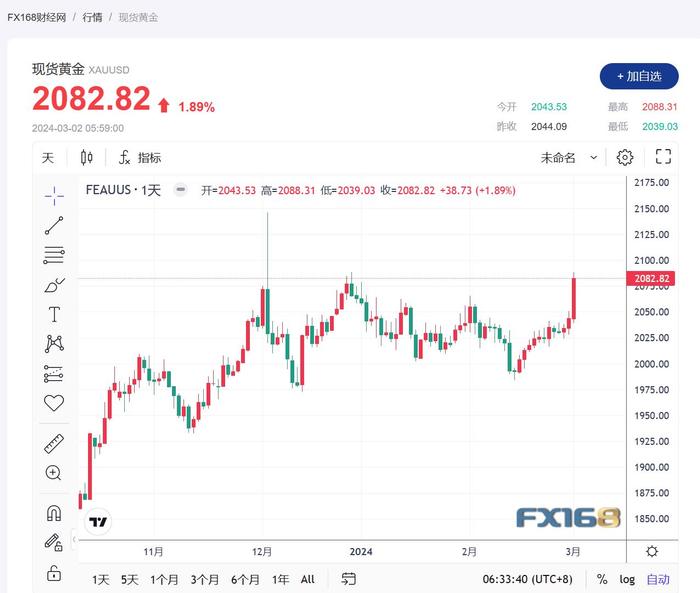Select the brush drawing tool
The width and height of the screenshot is (700, 593).
54,285
